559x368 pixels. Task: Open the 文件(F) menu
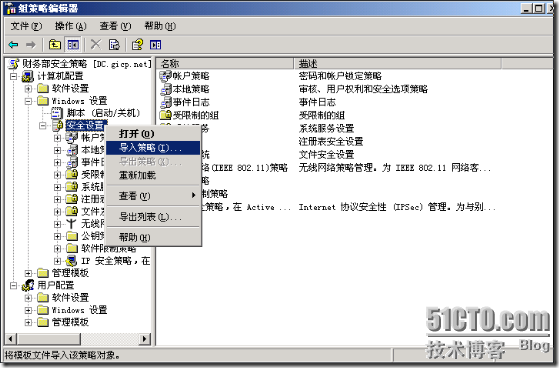pos(26,26)
